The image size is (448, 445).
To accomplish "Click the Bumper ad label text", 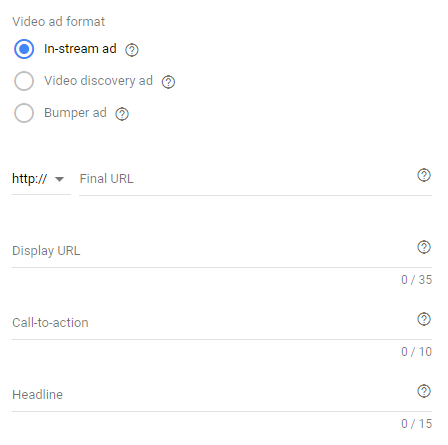I will coord(75,113).
